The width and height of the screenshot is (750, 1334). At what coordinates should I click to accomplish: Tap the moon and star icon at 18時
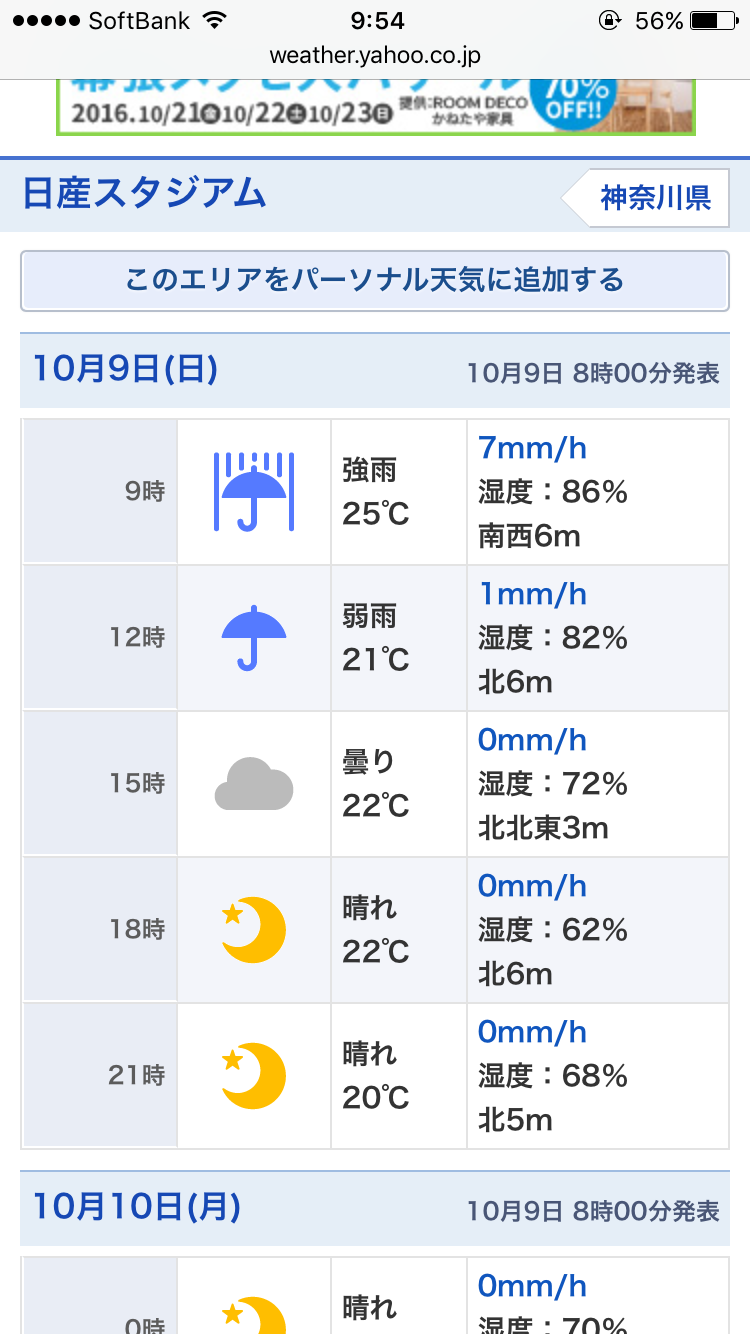tap(253, 929)
